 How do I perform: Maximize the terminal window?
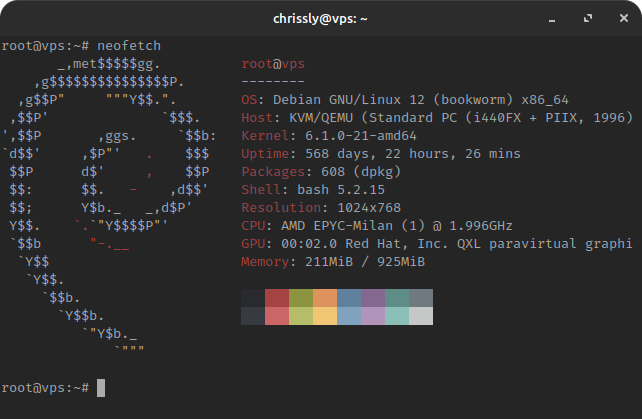pos(588,18)
